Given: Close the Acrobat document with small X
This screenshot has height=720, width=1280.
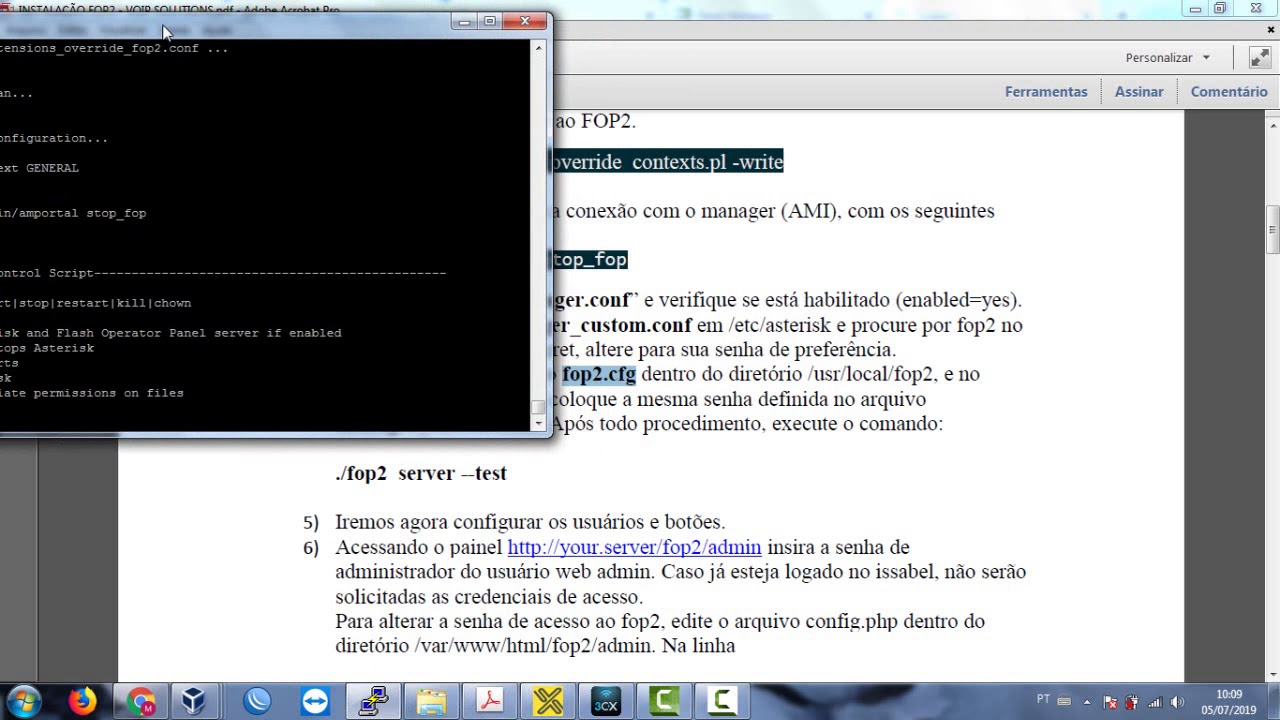Looking at the screenshot, I should (x=1271, y=30).
